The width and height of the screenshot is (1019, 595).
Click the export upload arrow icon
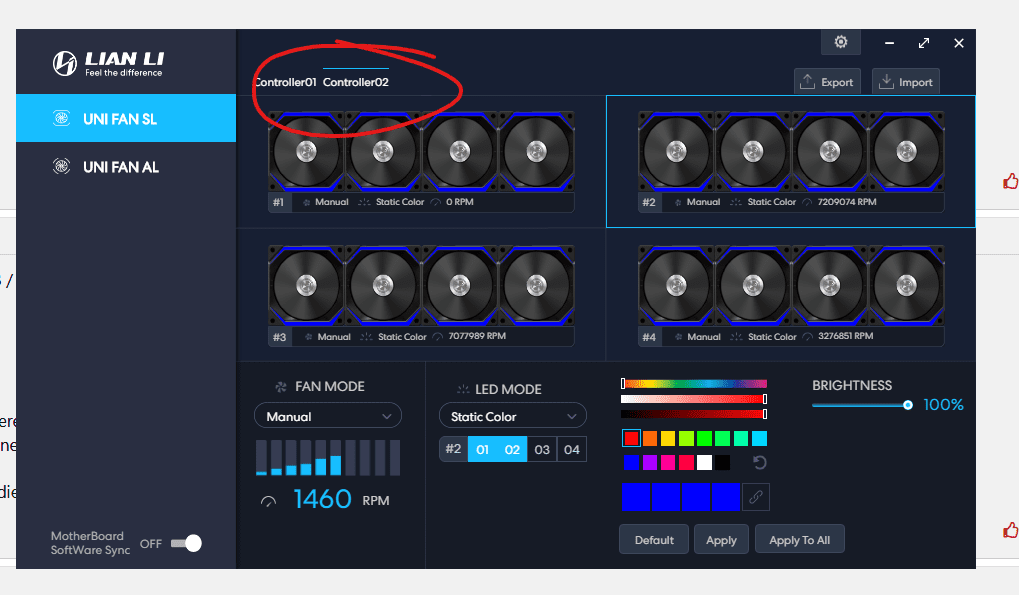(807, 81)
